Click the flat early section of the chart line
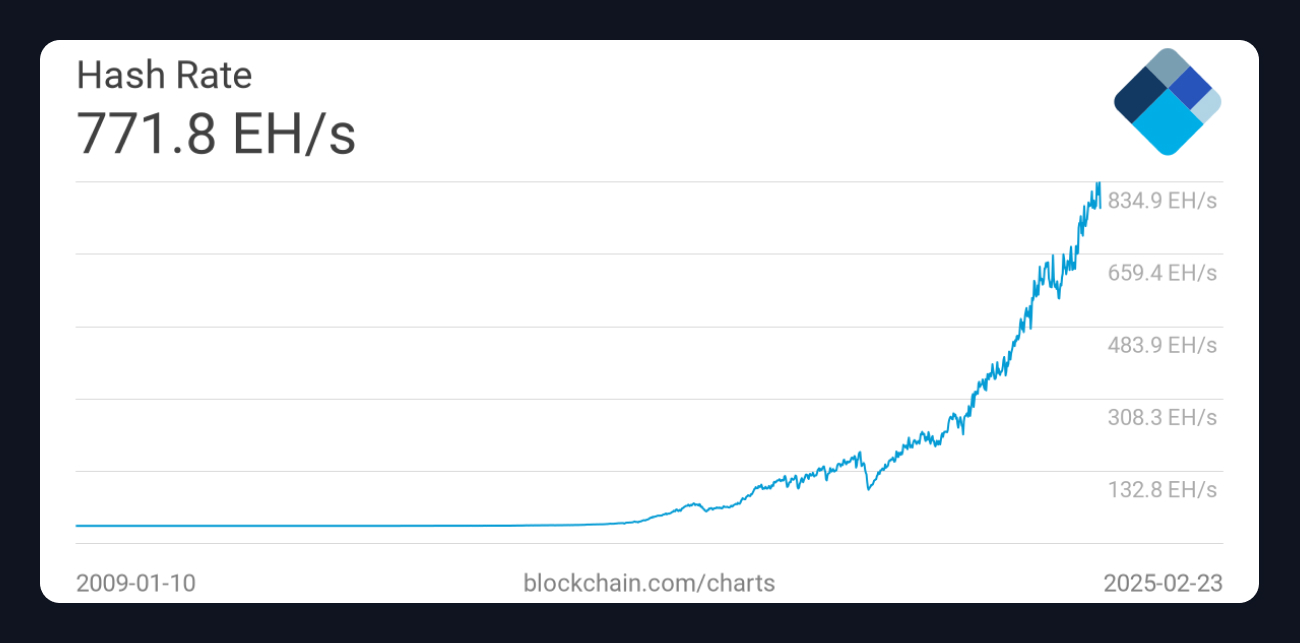The image size is (1300, 643). pos(300,525)
